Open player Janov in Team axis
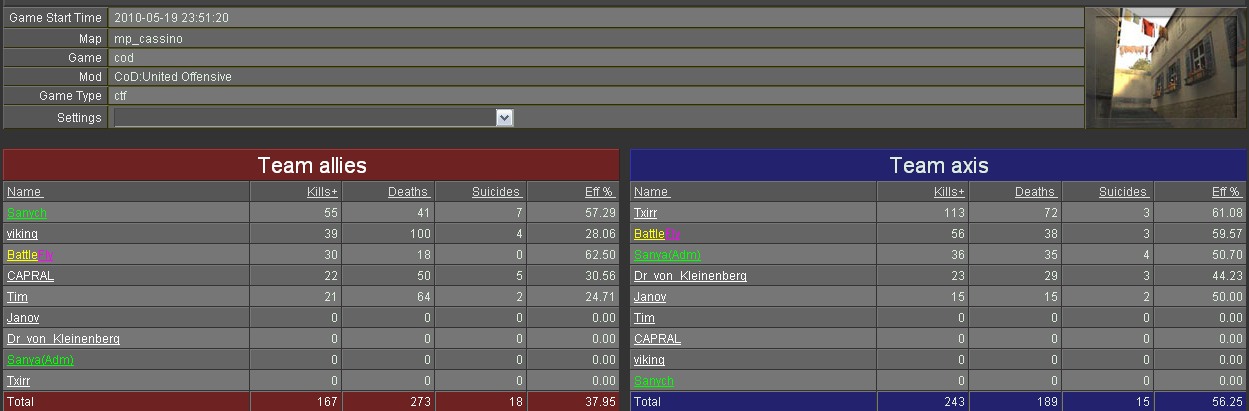 point(650,297)
